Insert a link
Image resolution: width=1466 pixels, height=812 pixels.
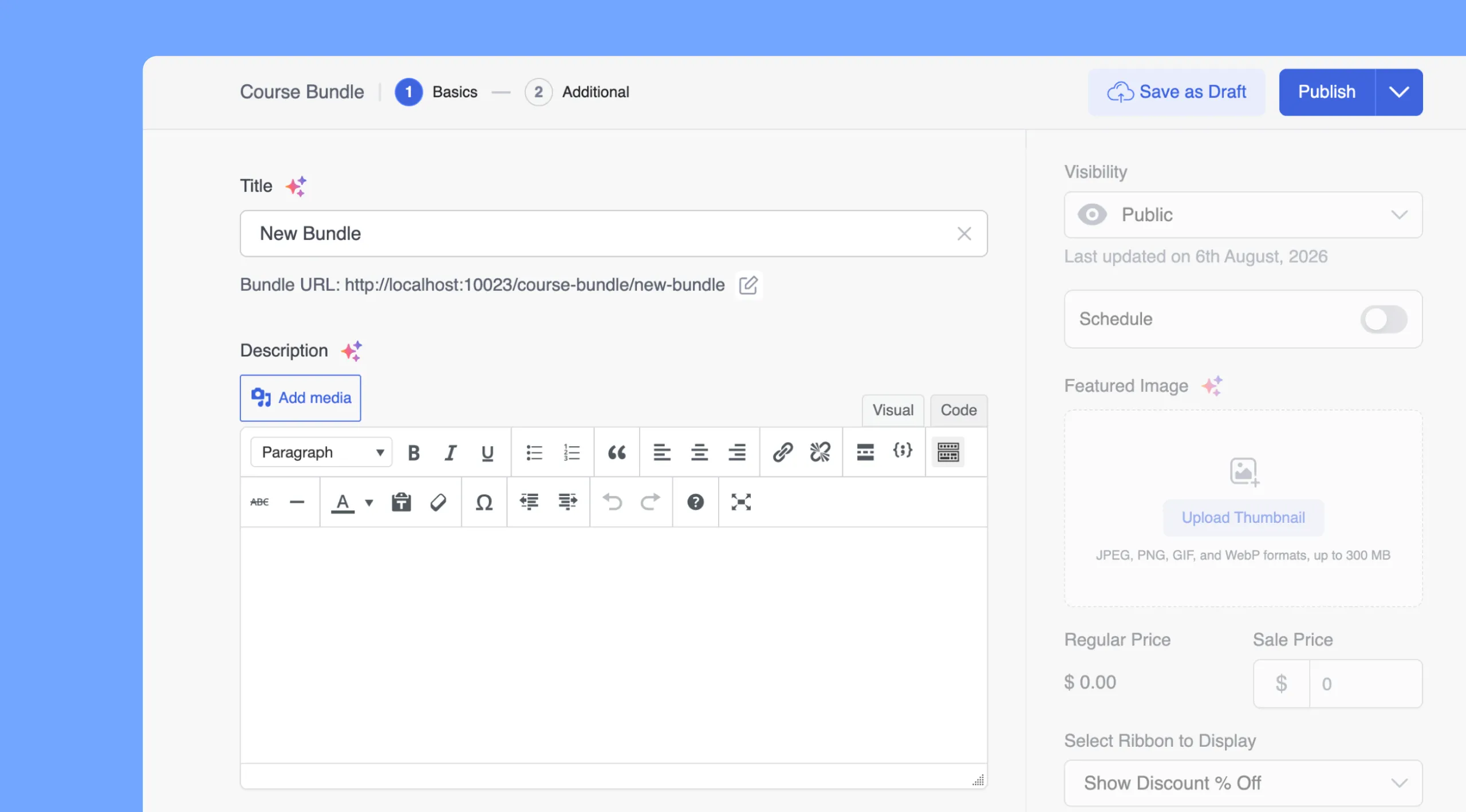tap(782, 452)
